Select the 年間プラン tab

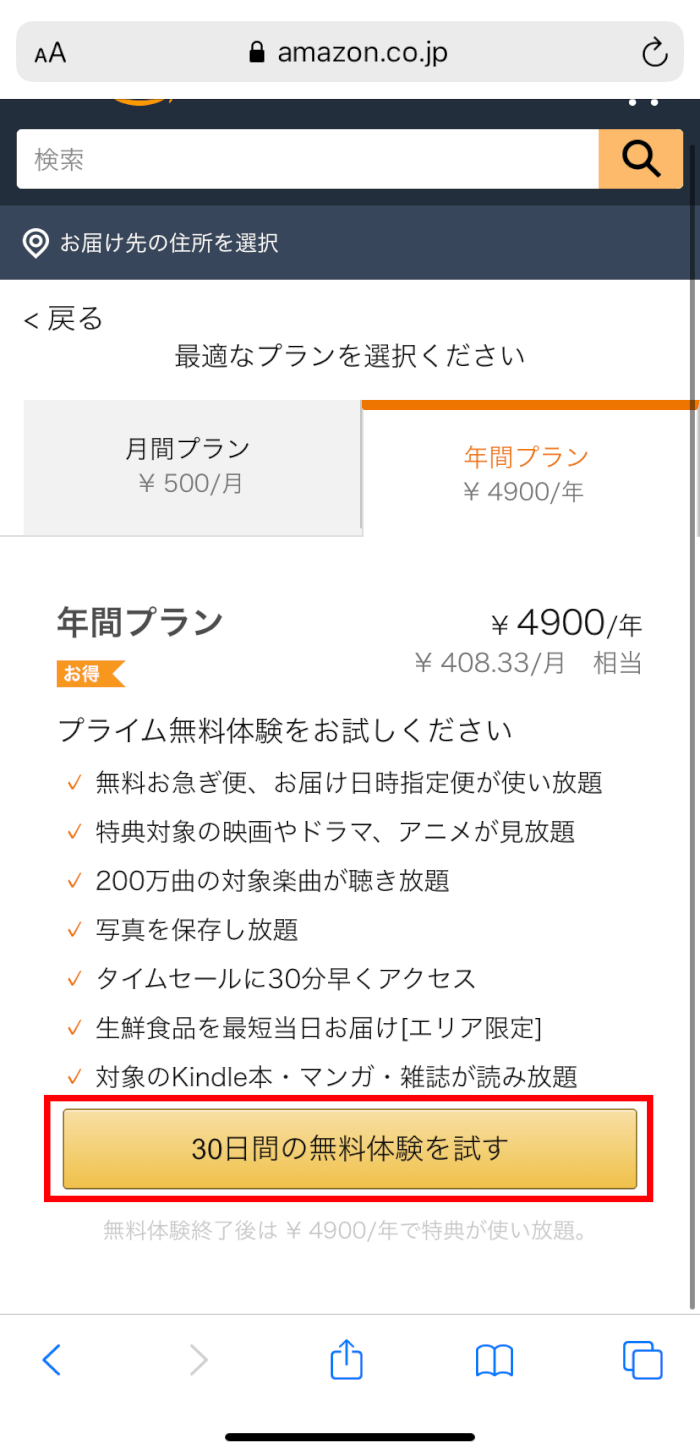pos(526,473)
